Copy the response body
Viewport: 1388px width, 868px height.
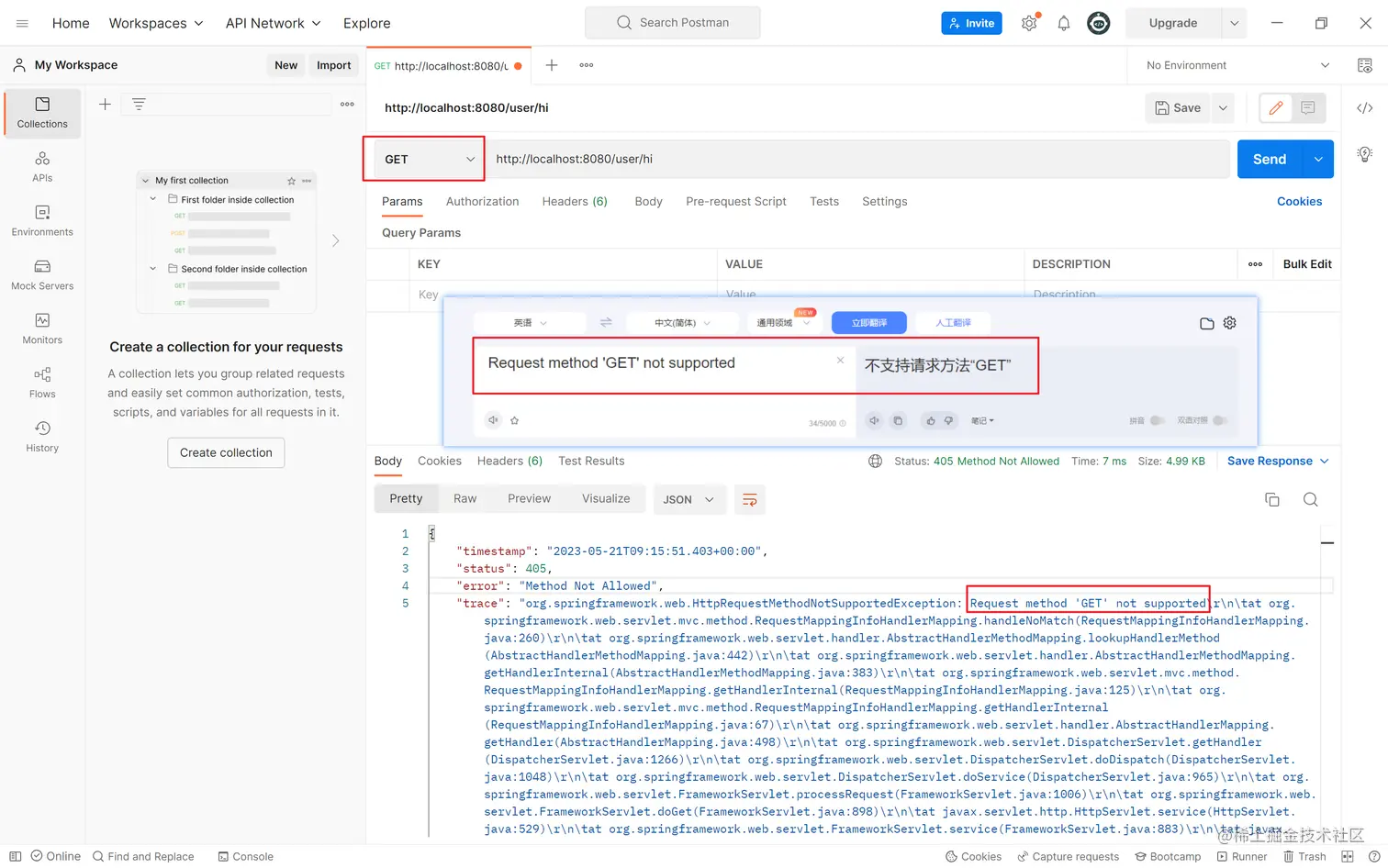click(x=1272, y=500)
